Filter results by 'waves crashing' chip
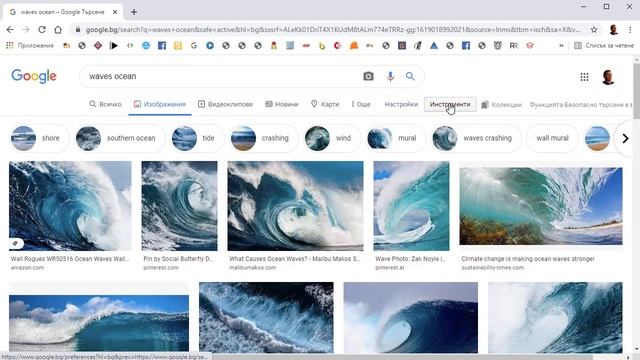Screen dimensions: 640x360 coord(476,138)
